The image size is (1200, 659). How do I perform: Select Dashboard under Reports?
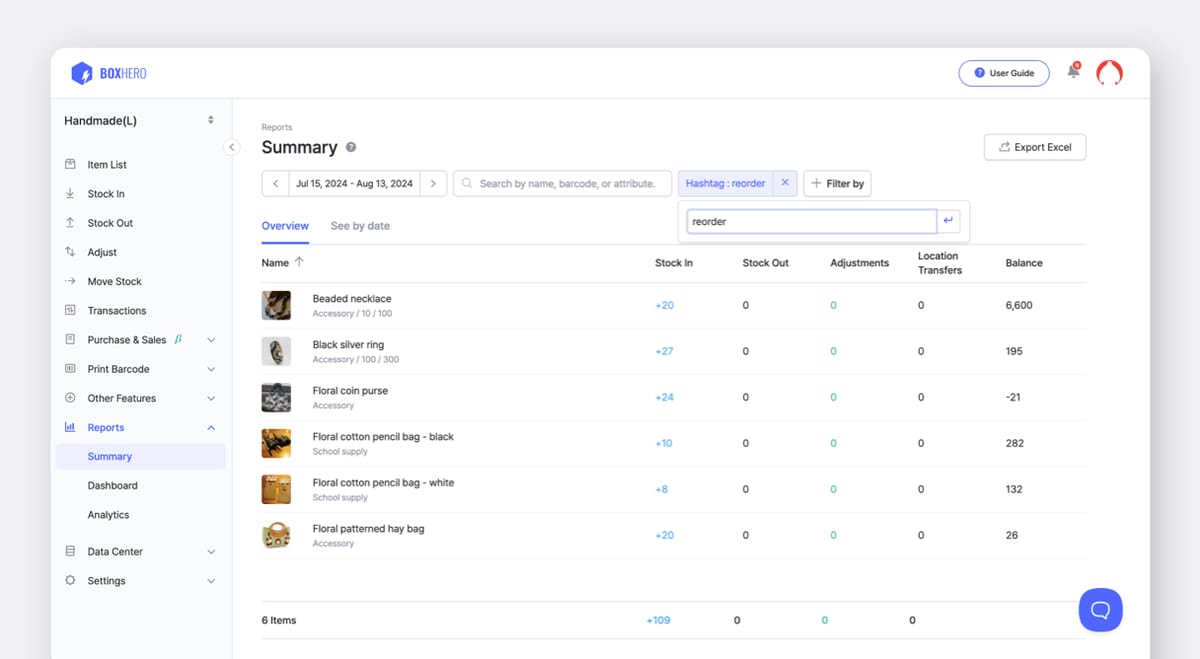(x=112, y=485)
